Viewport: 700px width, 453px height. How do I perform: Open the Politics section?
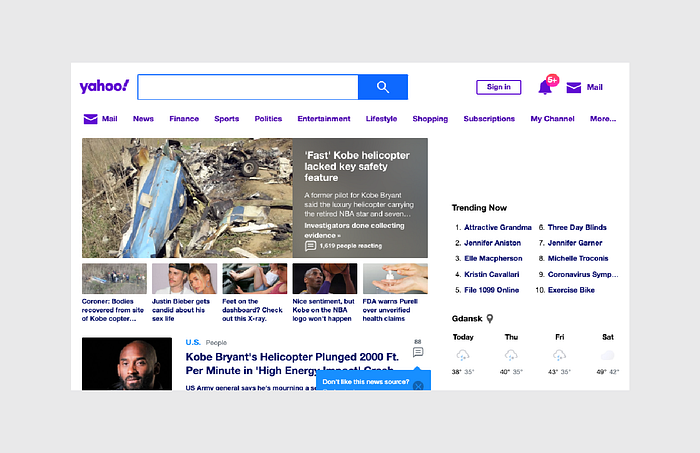(x=268, y=119)
